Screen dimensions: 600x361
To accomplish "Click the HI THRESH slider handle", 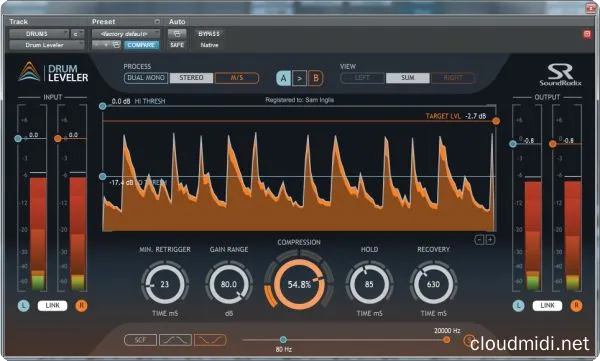I will [103, 106].
